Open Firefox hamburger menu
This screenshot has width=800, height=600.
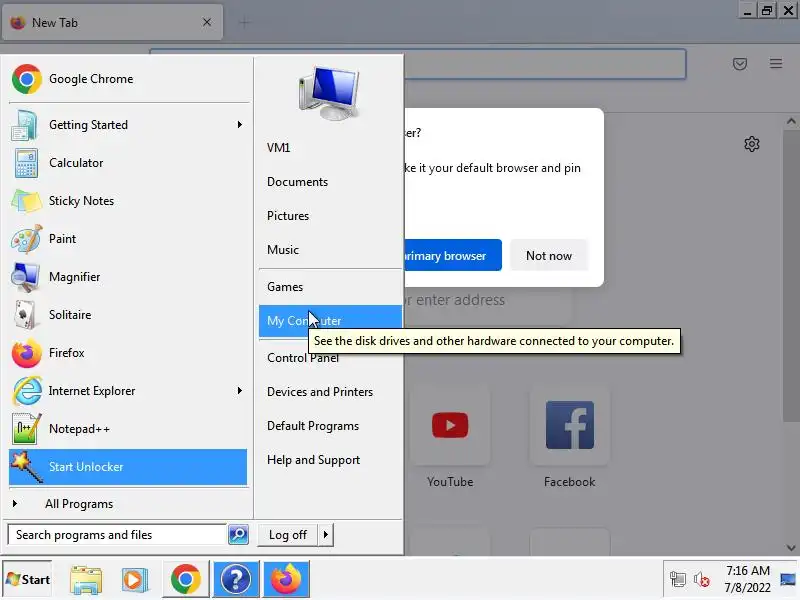click(776, 64)
